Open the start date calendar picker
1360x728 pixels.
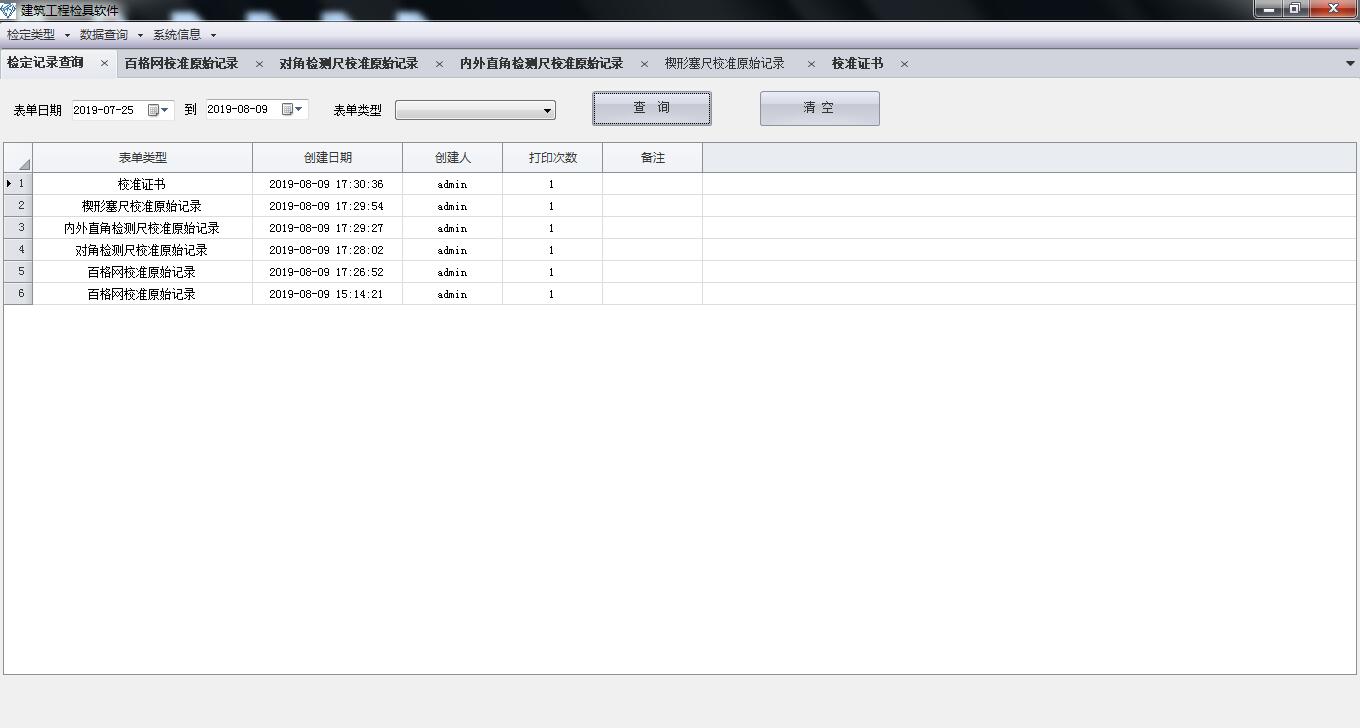click(159, 110)
